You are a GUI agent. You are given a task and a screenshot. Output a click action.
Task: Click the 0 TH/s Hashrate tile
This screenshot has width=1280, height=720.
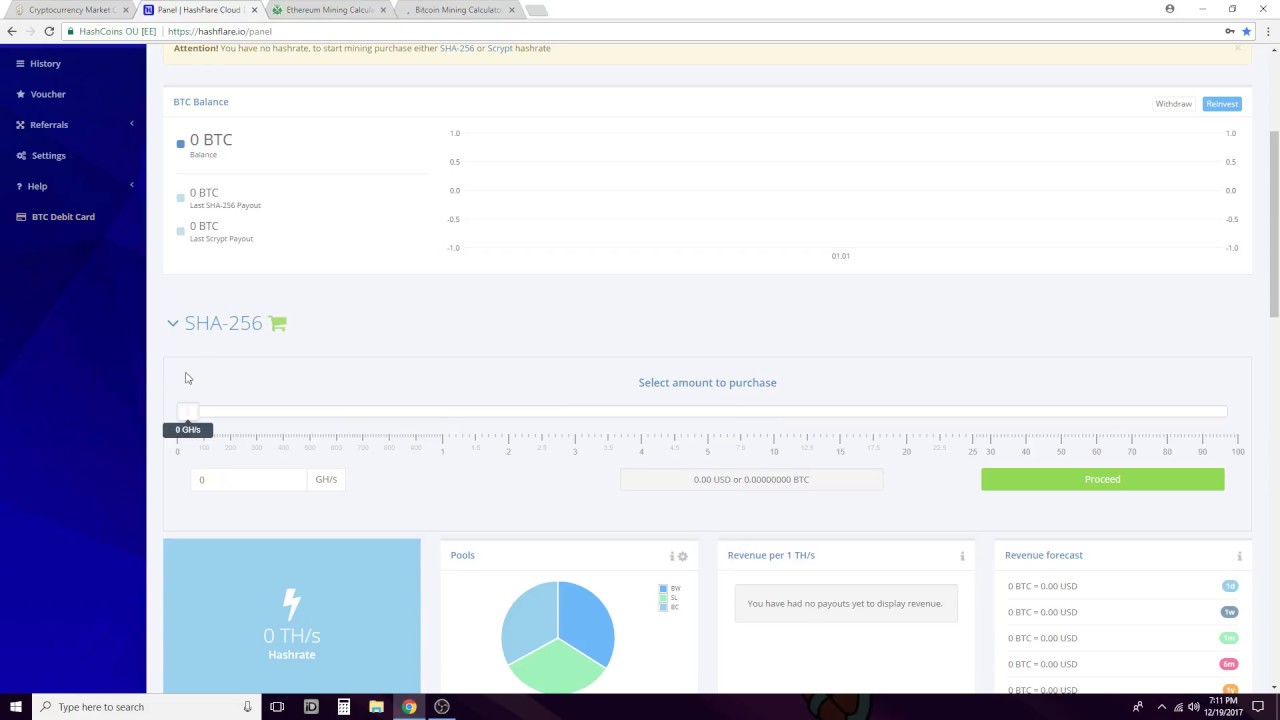pos(292,616)
